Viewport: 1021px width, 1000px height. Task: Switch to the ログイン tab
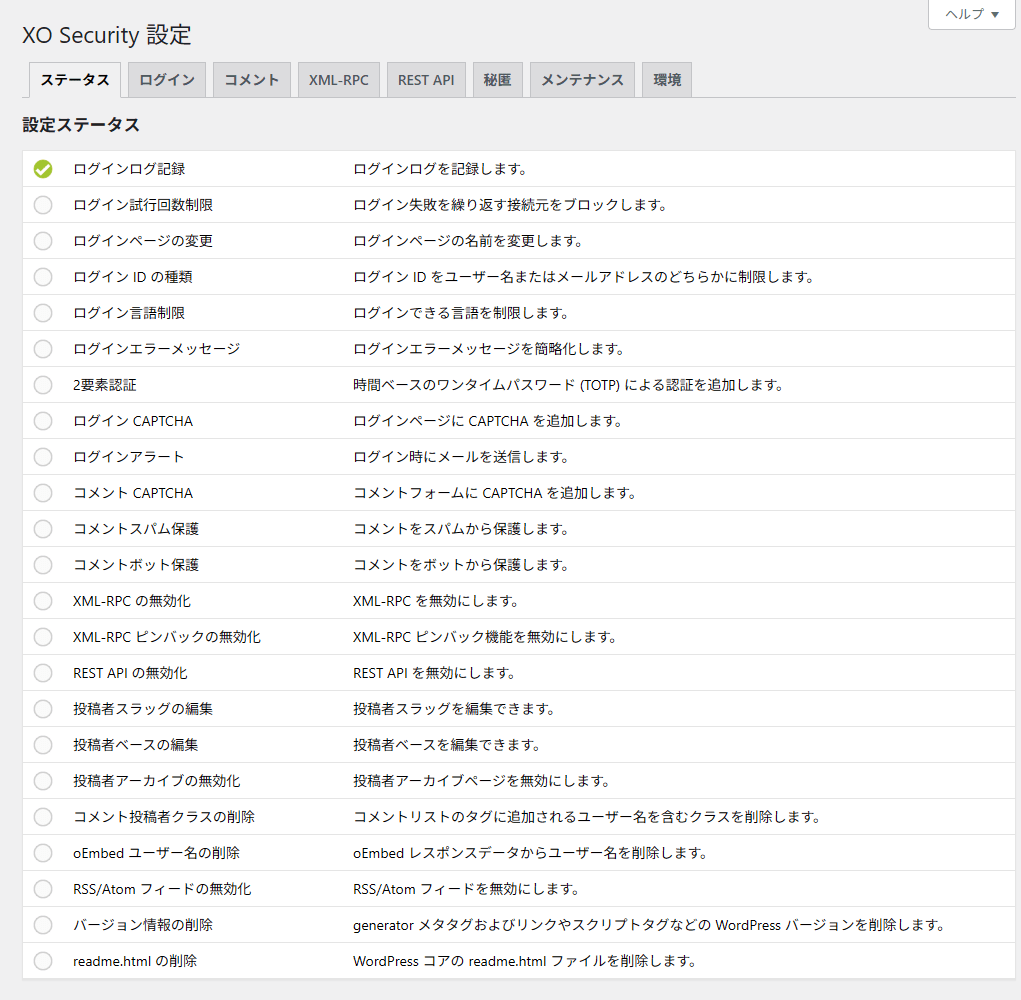tap(167, 80)
